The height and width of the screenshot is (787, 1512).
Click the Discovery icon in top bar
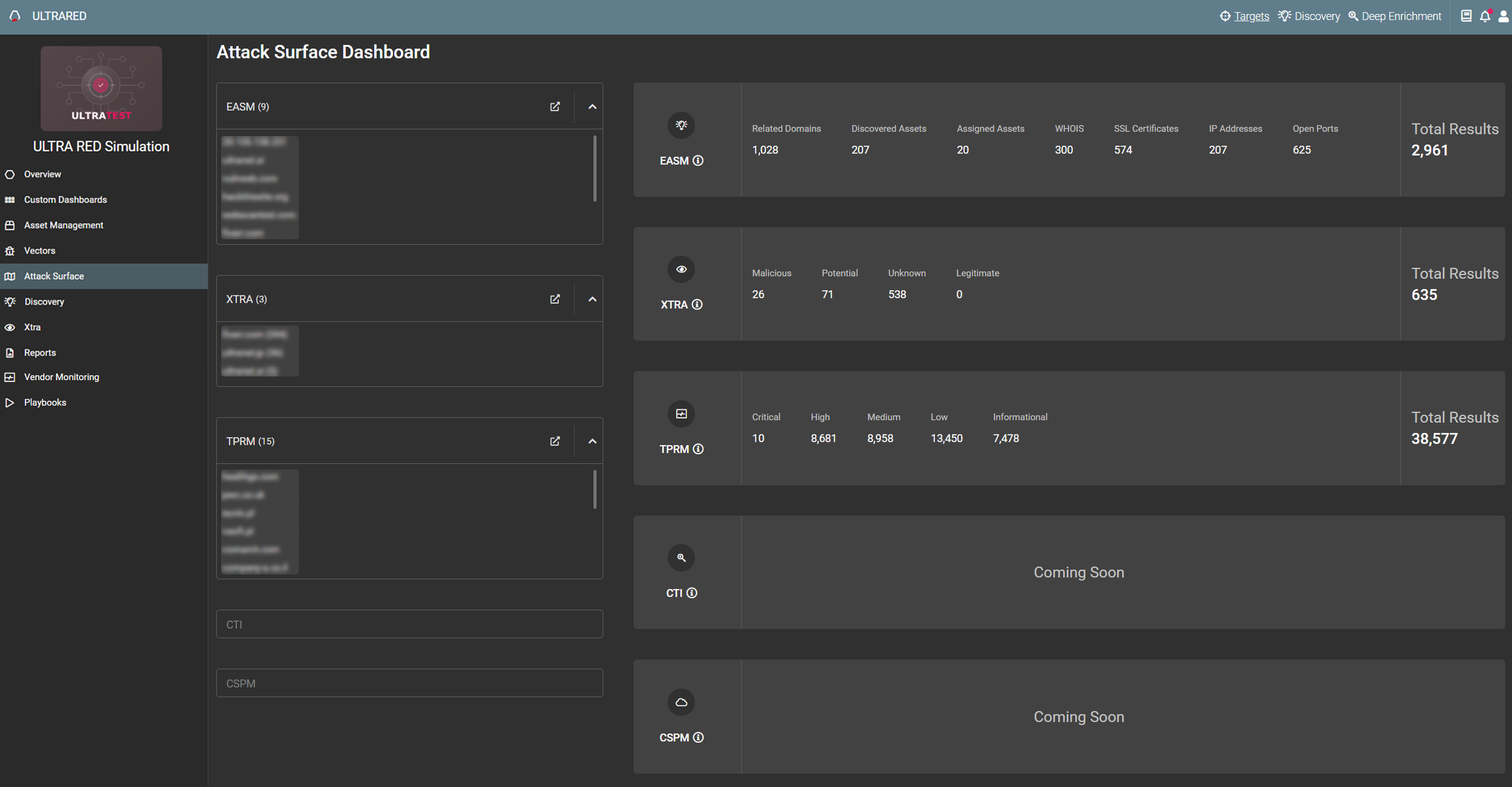tap(1284, 16)
